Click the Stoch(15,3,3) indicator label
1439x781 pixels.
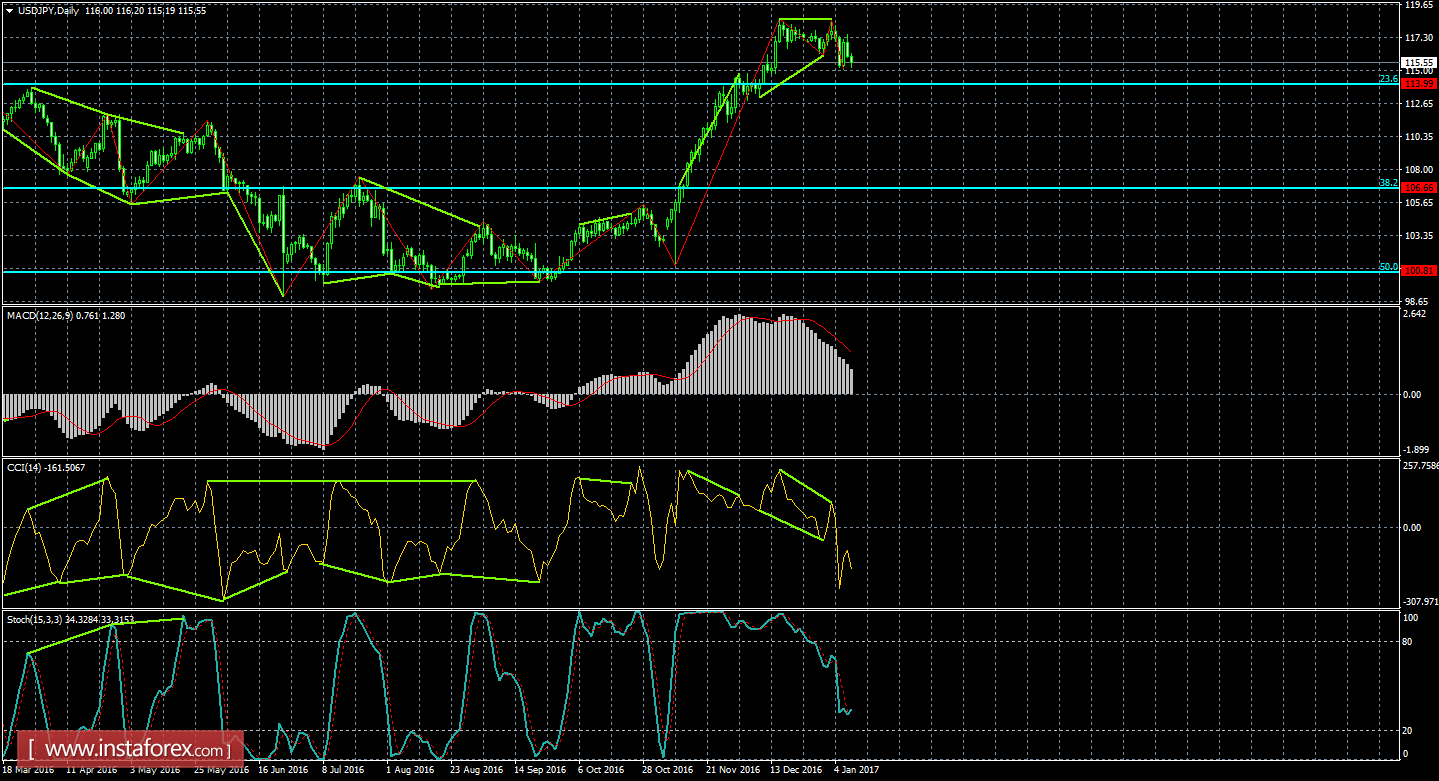pyautogui.click(x=34, y=620)
